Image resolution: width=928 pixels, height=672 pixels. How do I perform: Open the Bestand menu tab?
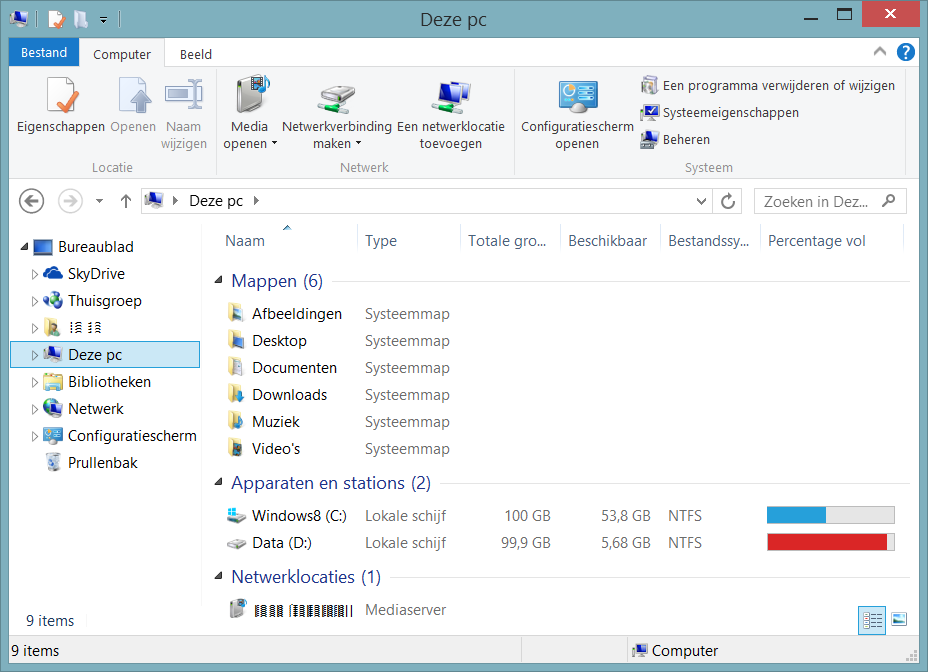tap(44, 53)
